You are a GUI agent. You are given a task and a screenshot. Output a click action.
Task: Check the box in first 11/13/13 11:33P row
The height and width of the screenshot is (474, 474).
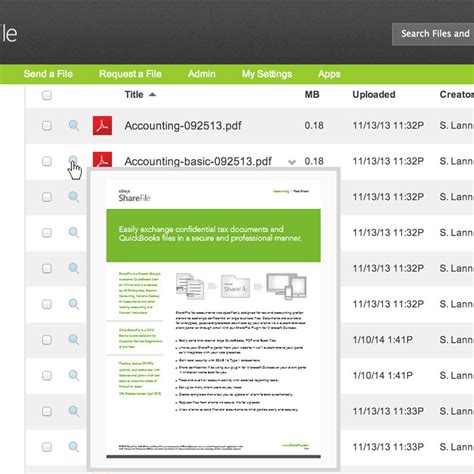[x=47, y=411]
